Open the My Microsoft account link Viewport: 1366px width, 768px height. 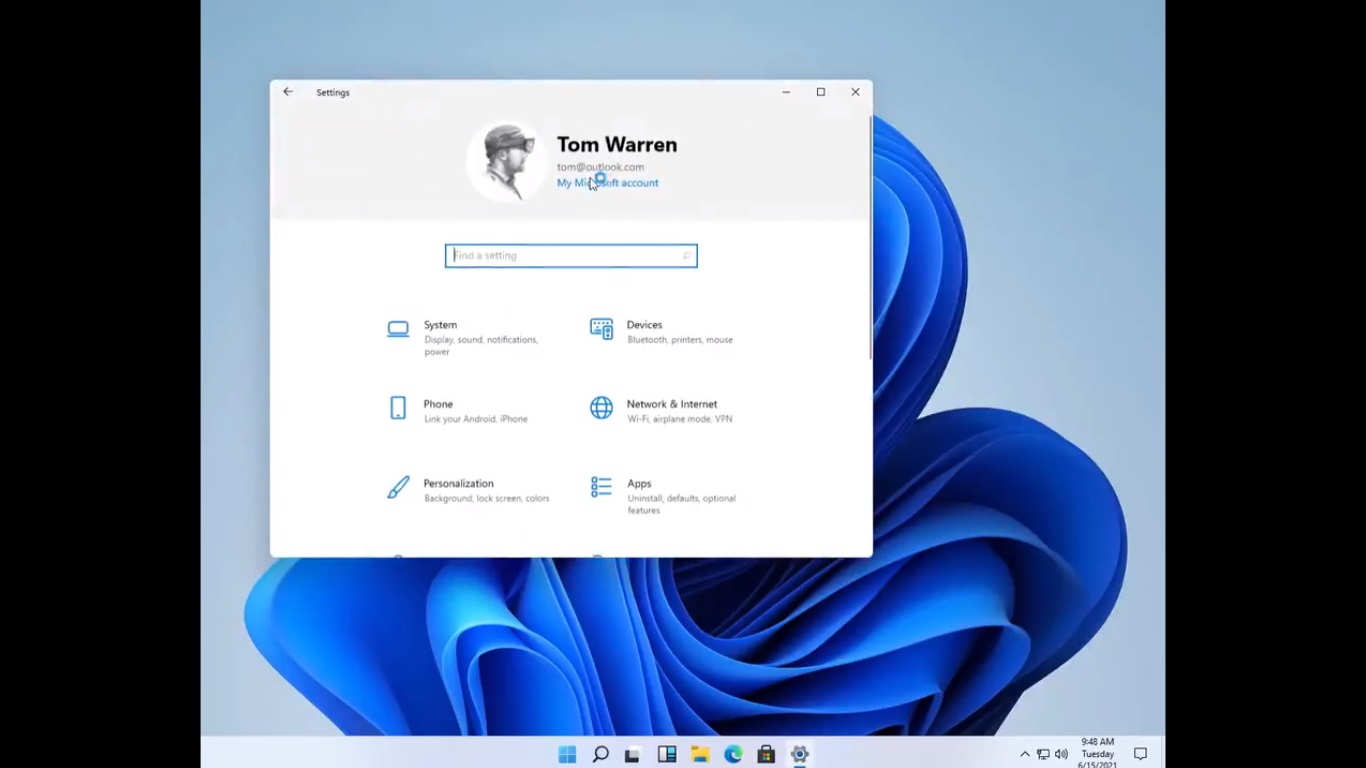tap(608, 183)
